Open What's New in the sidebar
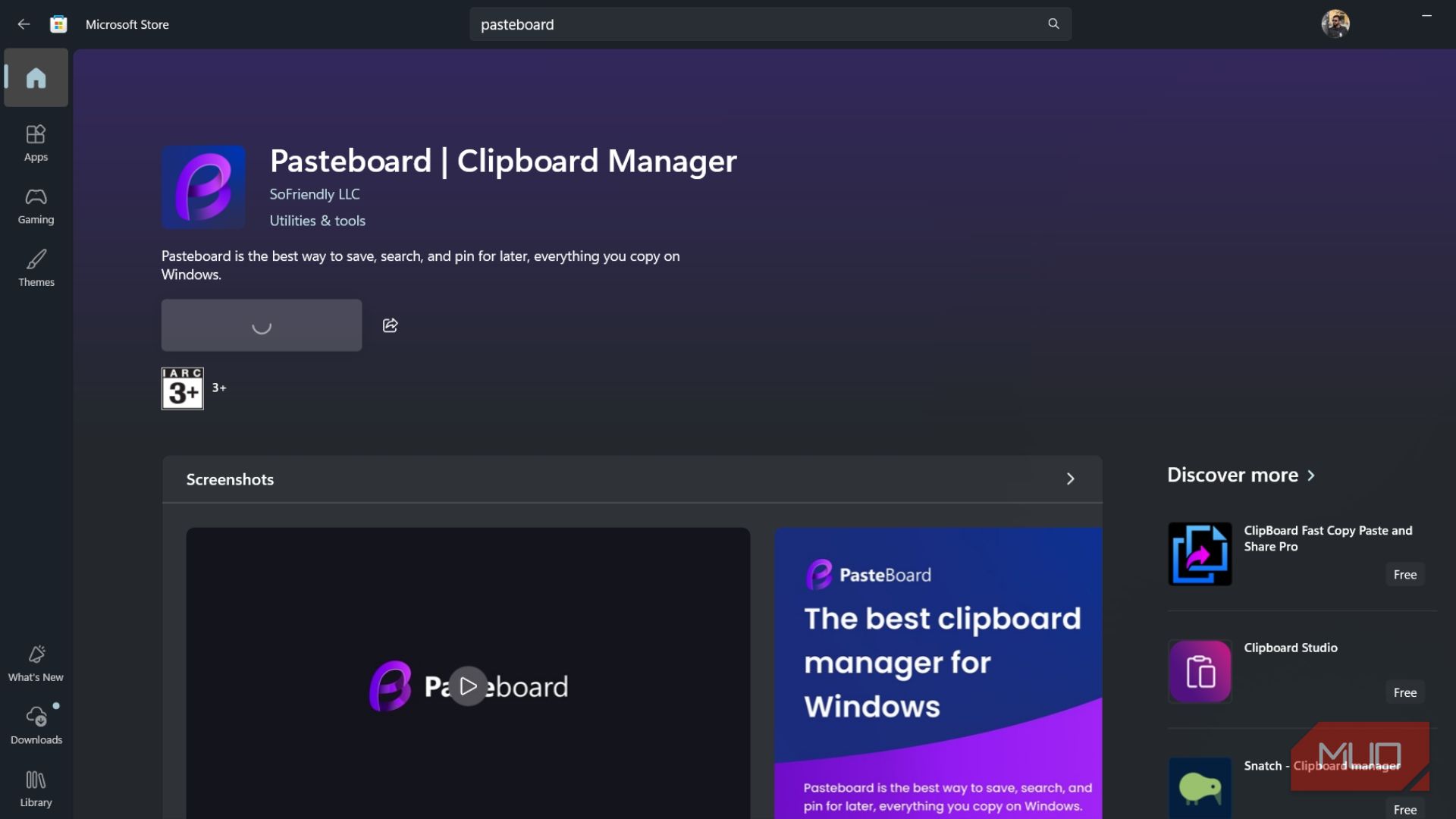The height and width of the screenshot is (819, 1456). coord(36,664)
